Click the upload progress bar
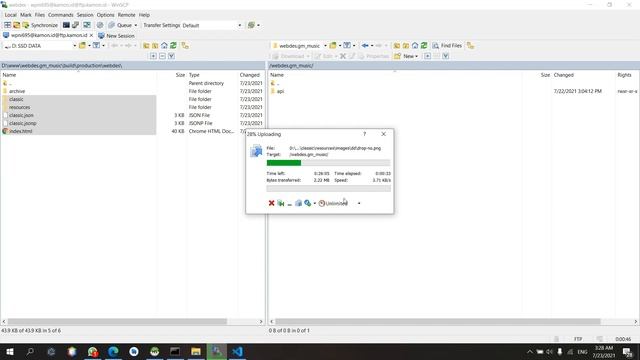 [328, 163]
